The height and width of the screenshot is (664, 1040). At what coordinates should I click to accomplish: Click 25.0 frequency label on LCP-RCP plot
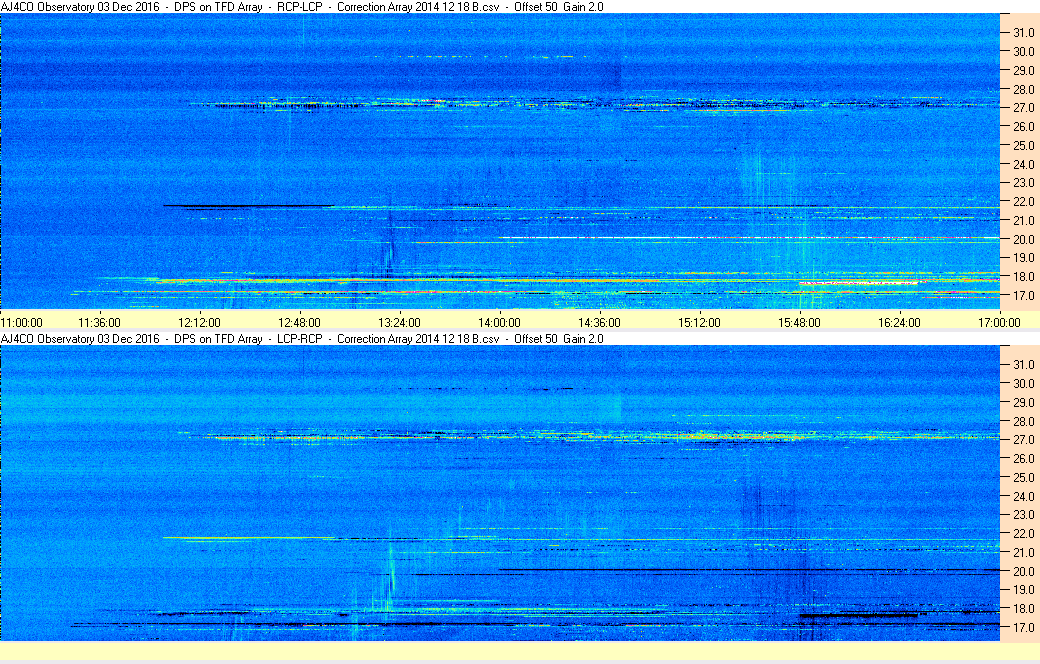coord(1023,477)
